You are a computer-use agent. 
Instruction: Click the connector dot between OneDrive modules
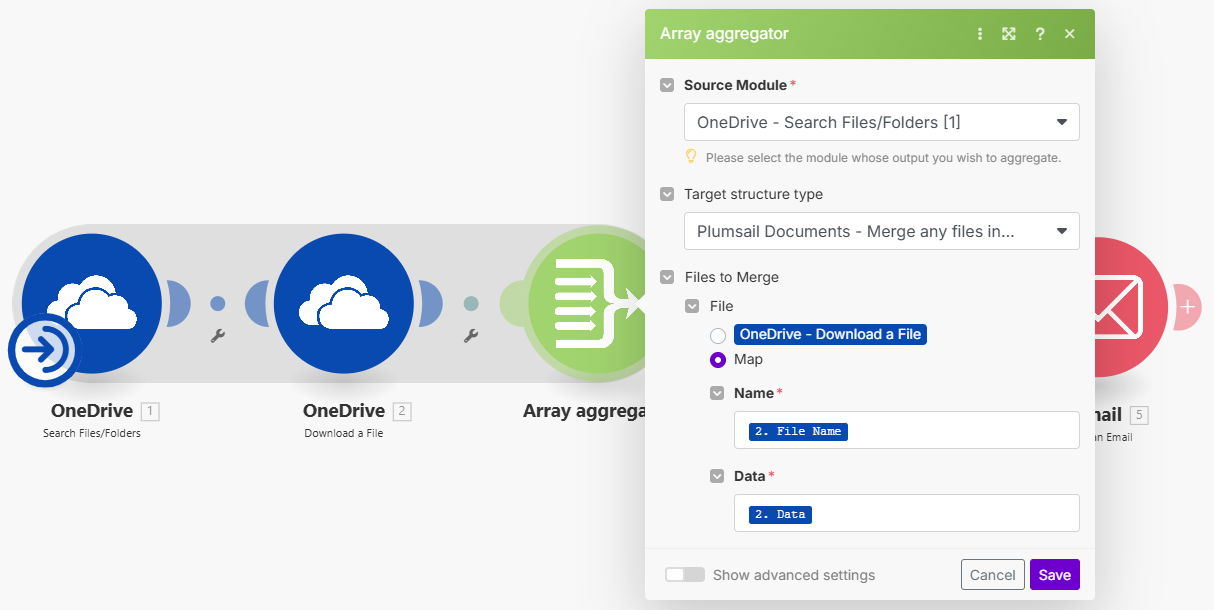(218, 303)
